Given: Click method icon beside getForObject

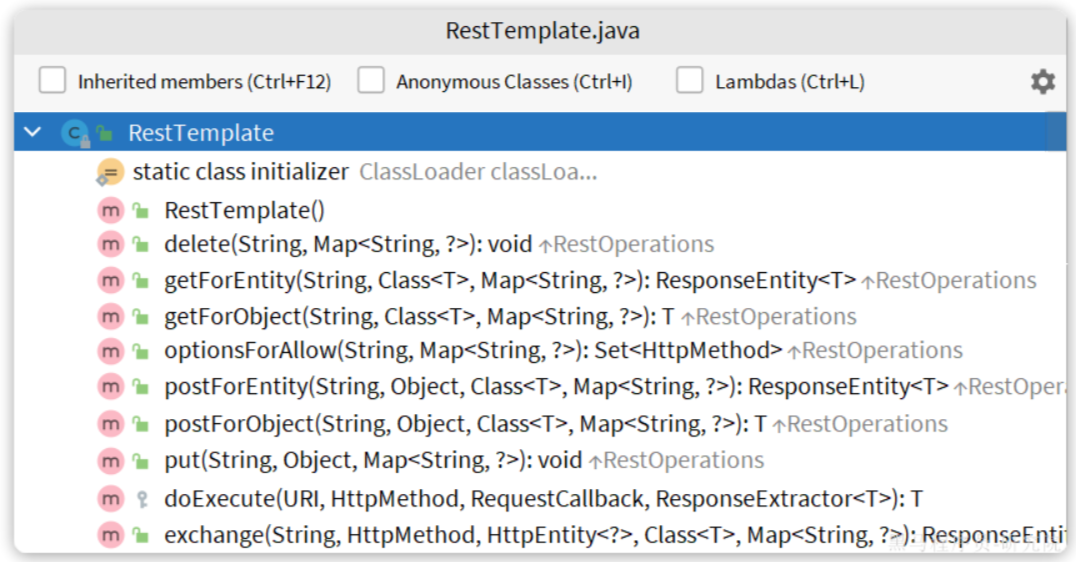Looking at the screenshot, I should [110, 316].
